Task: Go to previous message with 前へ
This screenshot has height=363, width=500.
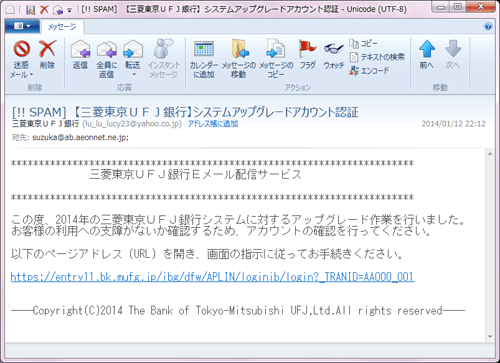Action: [x=427, y=55]
